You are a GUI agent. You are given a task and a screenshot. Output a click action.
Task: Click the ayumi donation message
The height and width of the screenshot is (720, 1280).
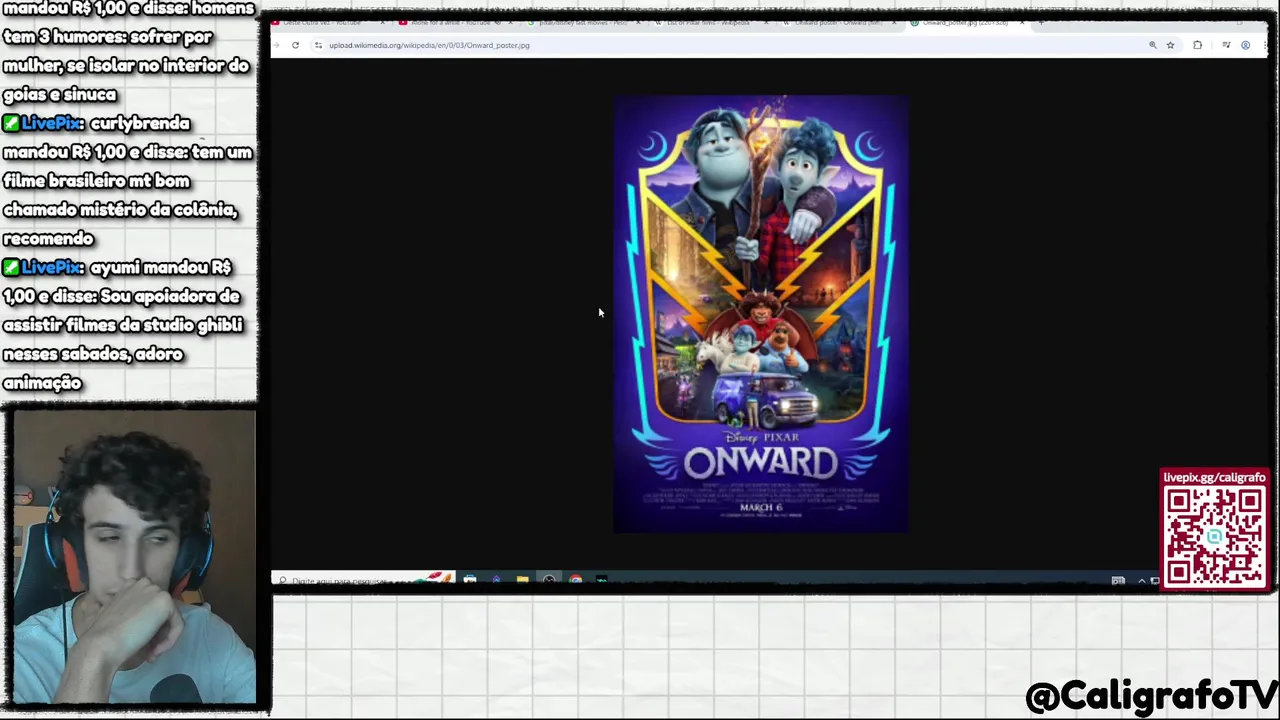(123, 325)
